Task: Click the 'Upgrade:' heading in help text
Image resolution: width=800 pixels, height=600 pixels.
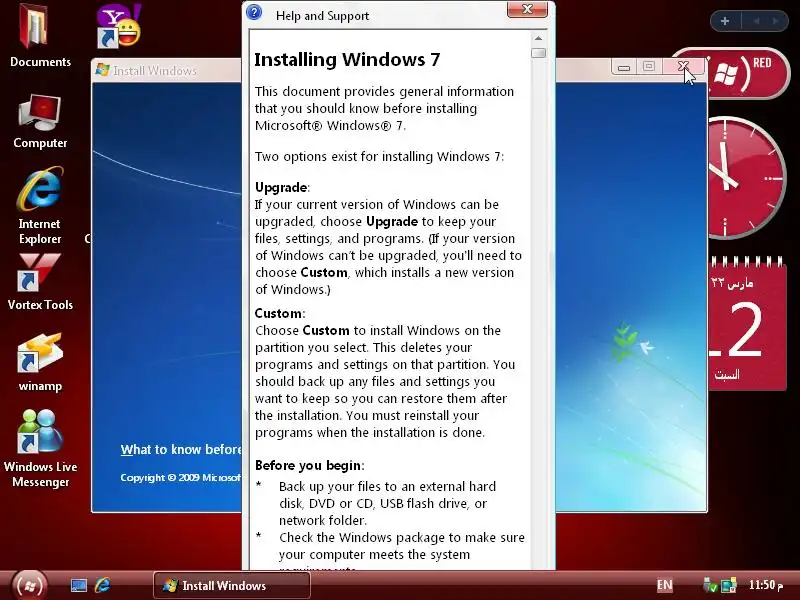Action: (282, 187)
